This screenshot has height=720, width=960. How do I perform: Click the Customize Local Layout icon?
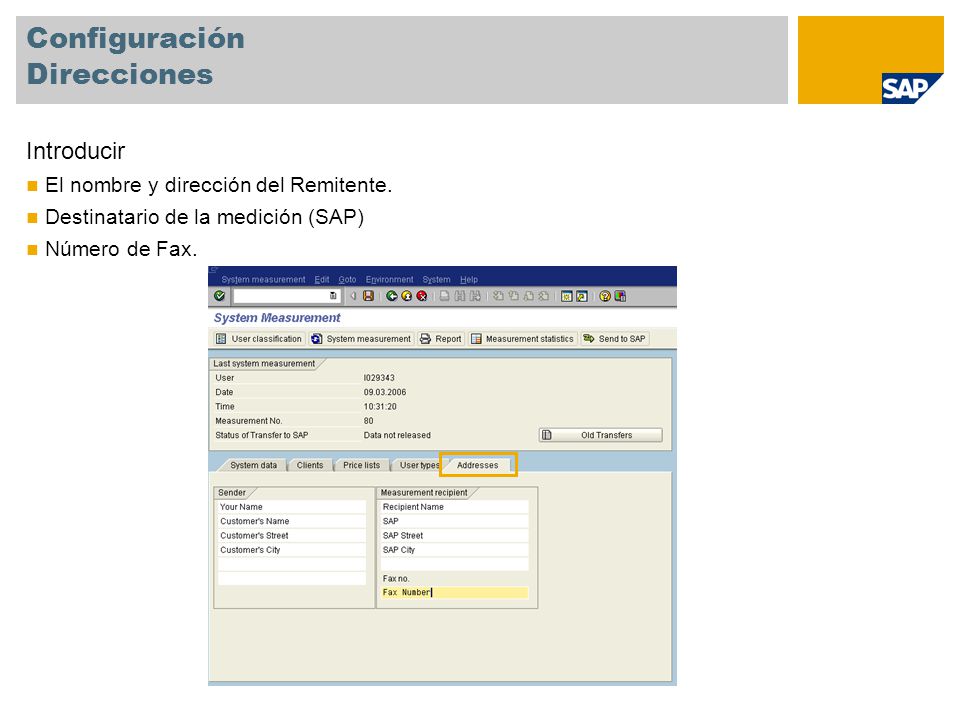coord(620,296)
